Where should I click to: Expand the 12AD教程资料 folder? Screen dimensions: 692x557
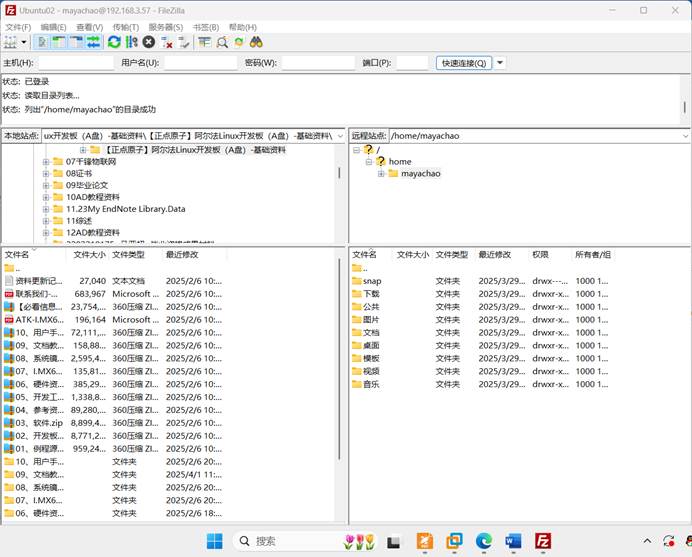coord(46,233)
